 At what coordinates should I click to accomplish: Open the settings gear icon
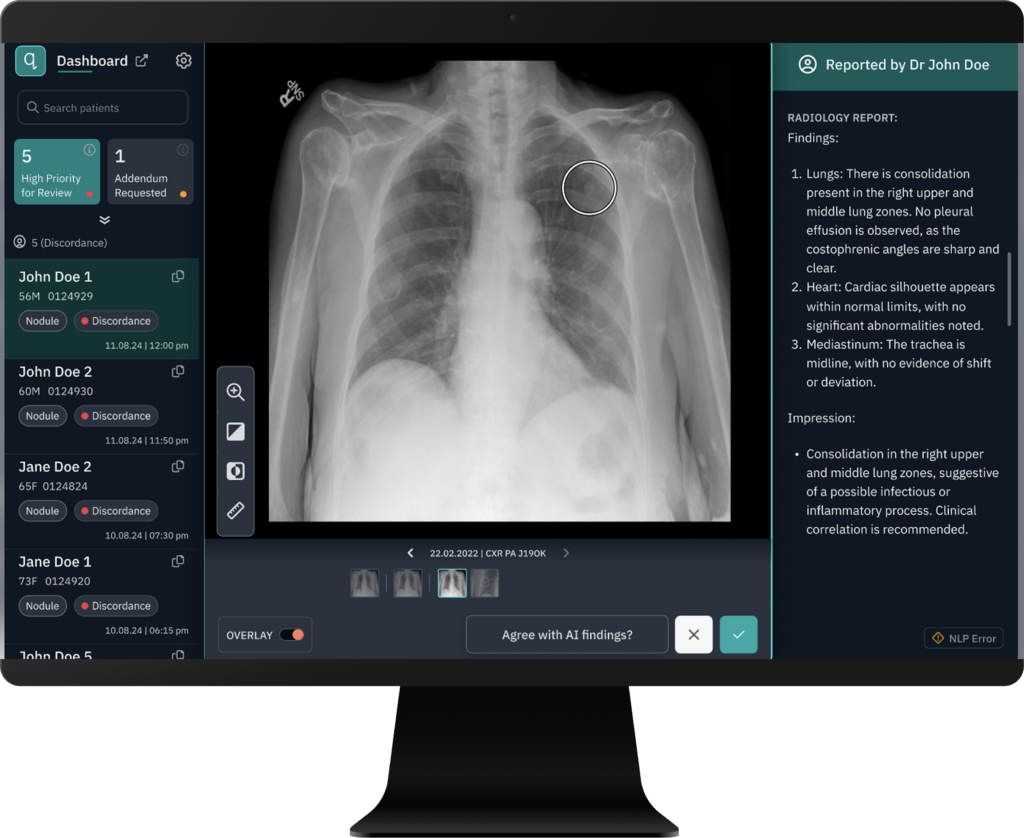183,61
